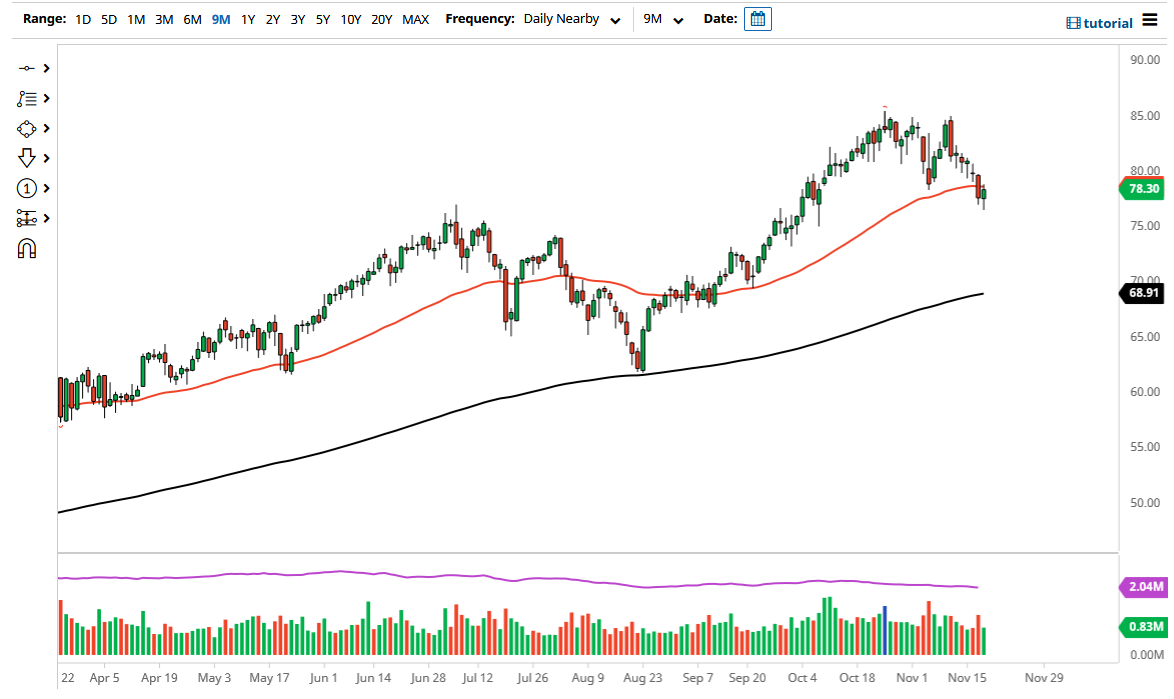This screenshot has height=699, width=1174.
Task: Open the Daily Nearby frequency dropdown
Action: coord(573,18)
